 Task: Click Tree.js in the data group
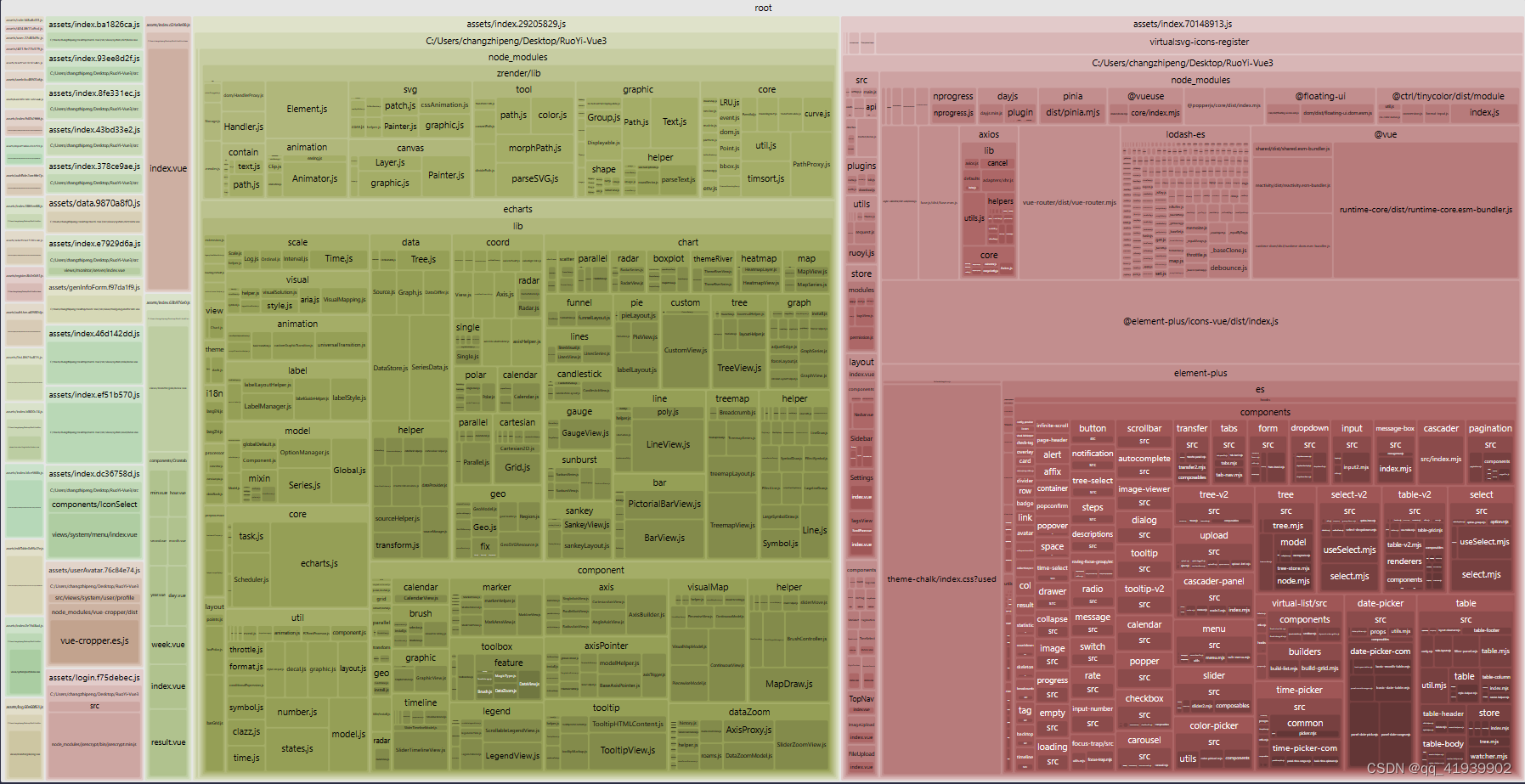coord(423,259)
